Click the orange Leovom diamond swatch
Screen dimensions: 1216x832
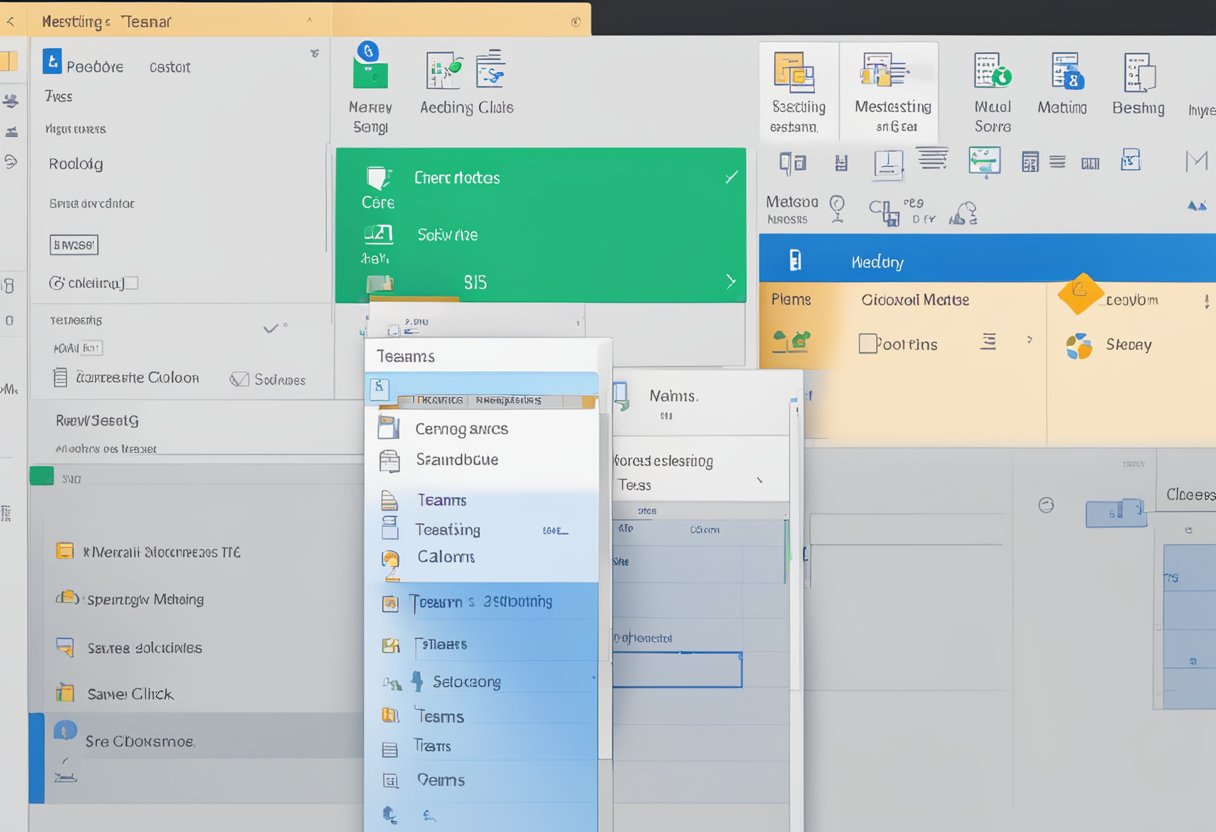1081,297
